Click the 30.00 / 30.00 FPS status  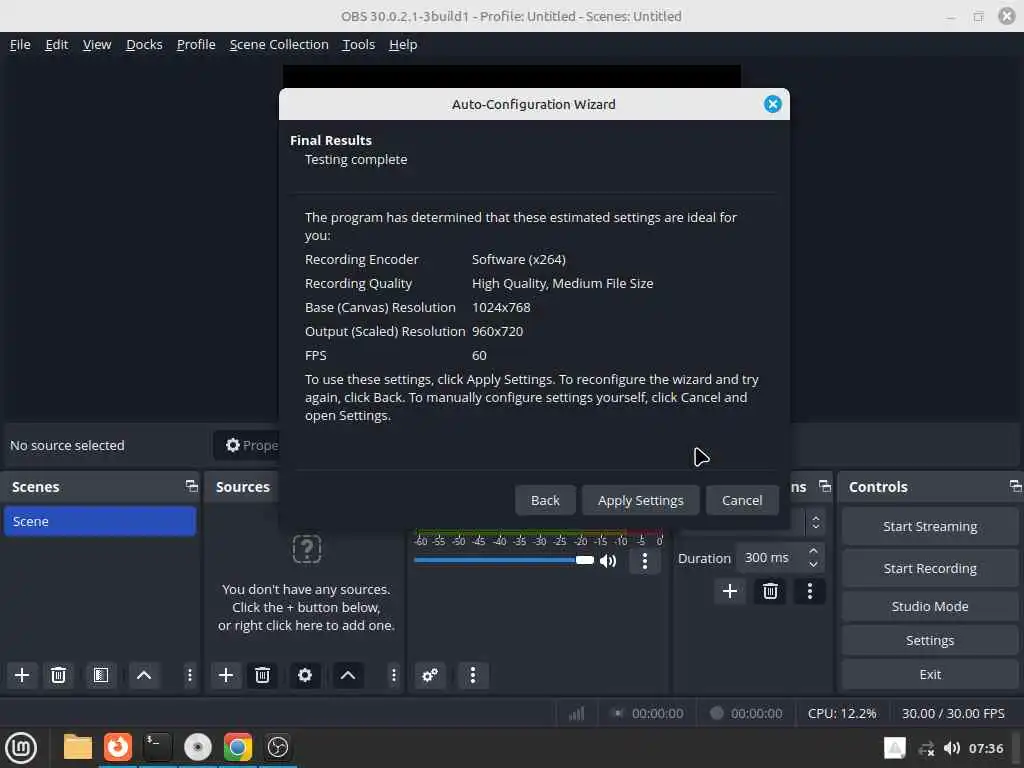(953, 713)
